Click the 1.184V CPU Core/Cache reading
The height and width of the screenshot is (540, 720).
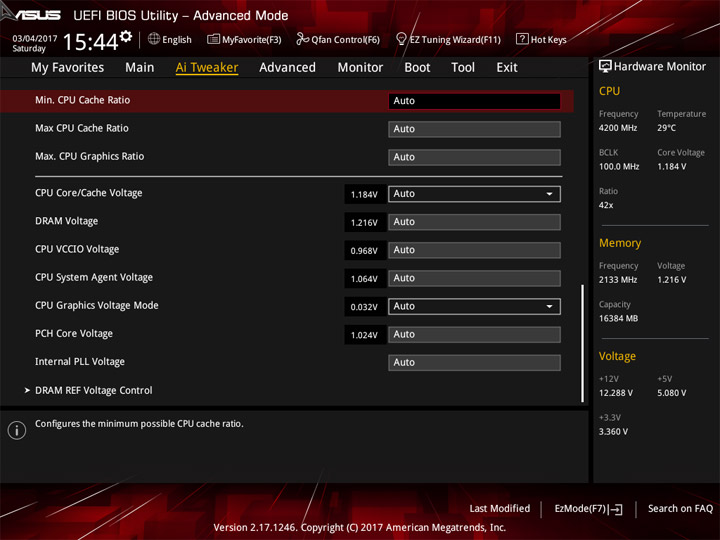click(365, 194)
